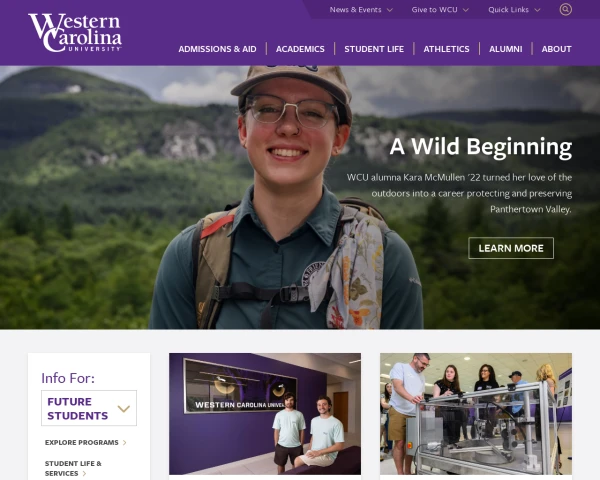Open the Future Students dropdown selector
The width and height of the screenshot is (600, 480).
[89, 408]
